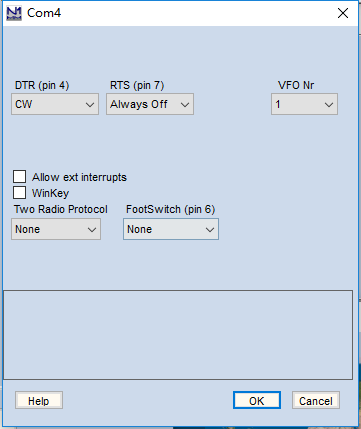Click the None value in FootSwitch combo

tap(139, 229)
